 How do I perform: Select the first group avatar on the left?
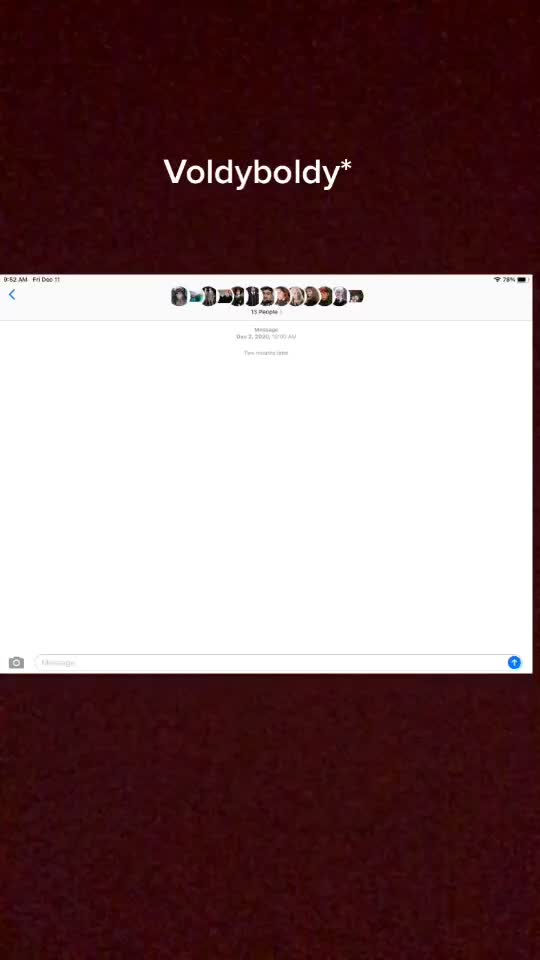click(179, 296)
